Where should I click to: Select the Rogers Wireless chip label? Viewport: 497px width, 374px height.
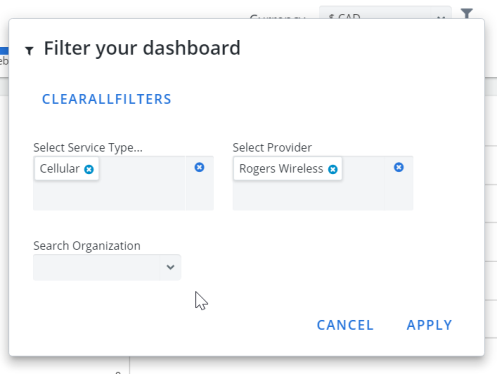(281, 169)
